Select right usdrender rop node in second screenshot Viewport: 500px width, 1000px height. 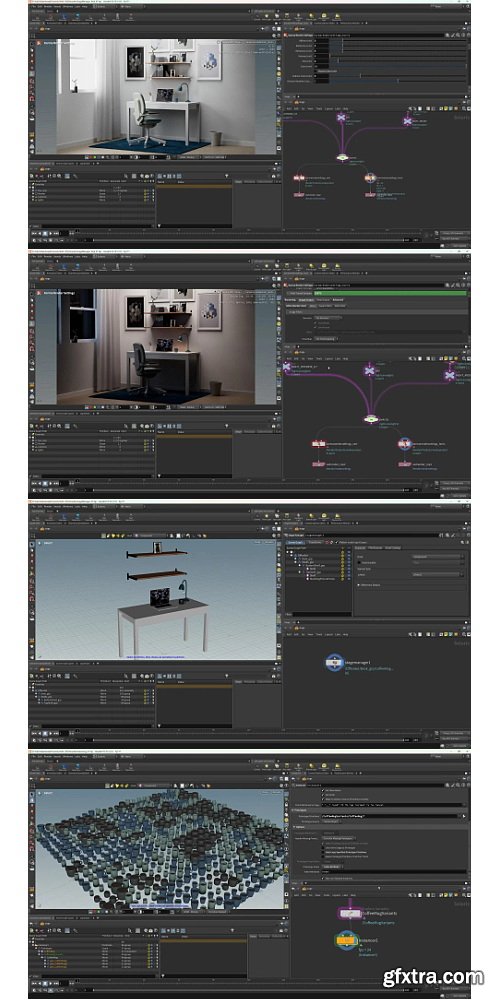click(404, 464)
